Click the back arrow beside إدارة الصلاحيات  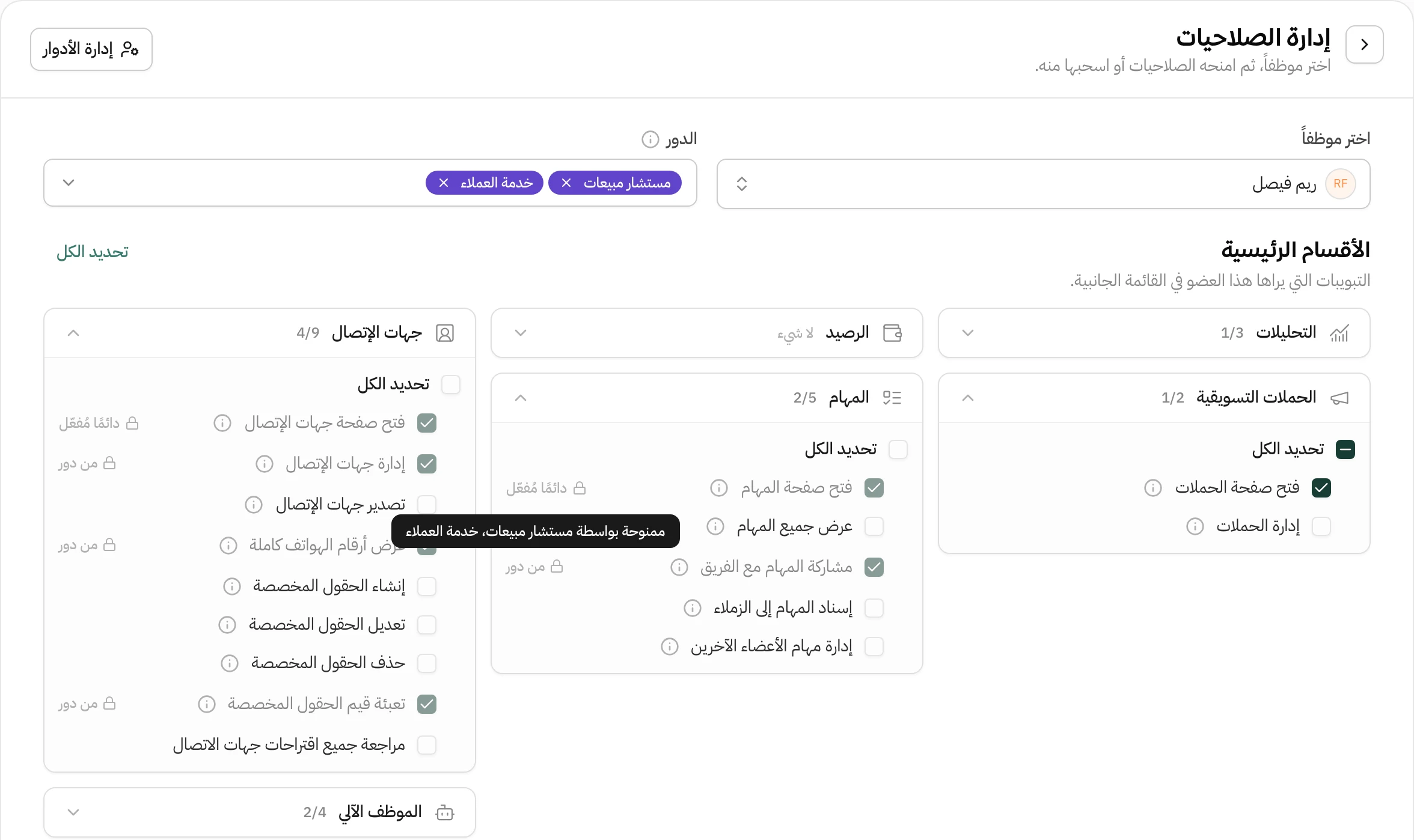point(1364,44)
